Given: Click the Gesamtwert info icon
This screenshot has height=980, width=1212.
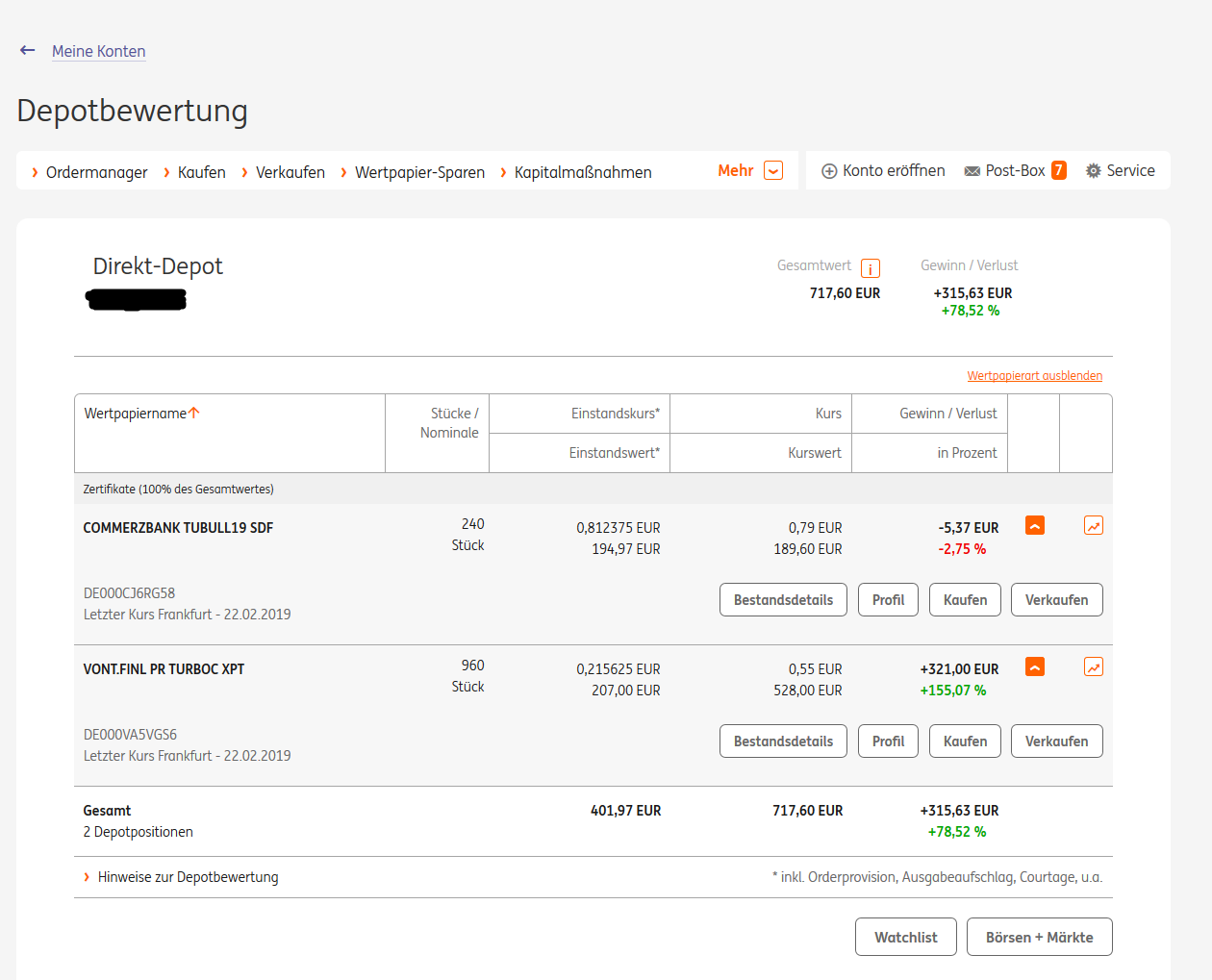Looking at the screenshot, I should (870, 268).
